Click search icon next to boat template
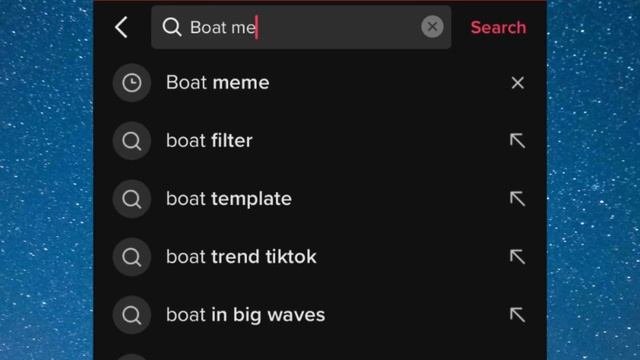The width and height of the screenshot is (640, 360). 132,199
